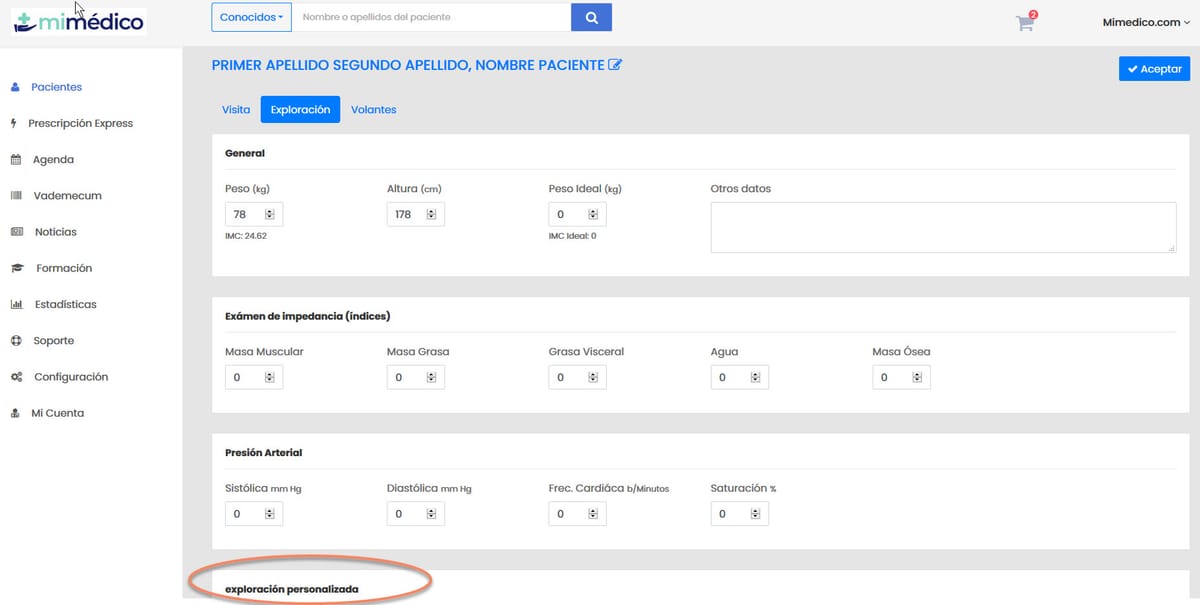1200x605 pixels.
Task: Click the shopping cart icon
Action: point(1025,23)
